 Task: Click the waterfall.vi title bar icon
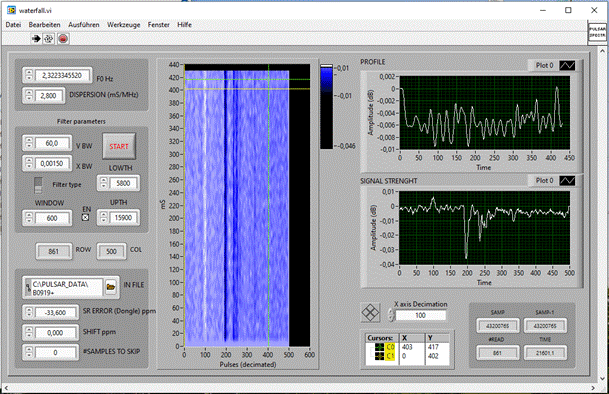pyautogui.click(x=11, y=10)
